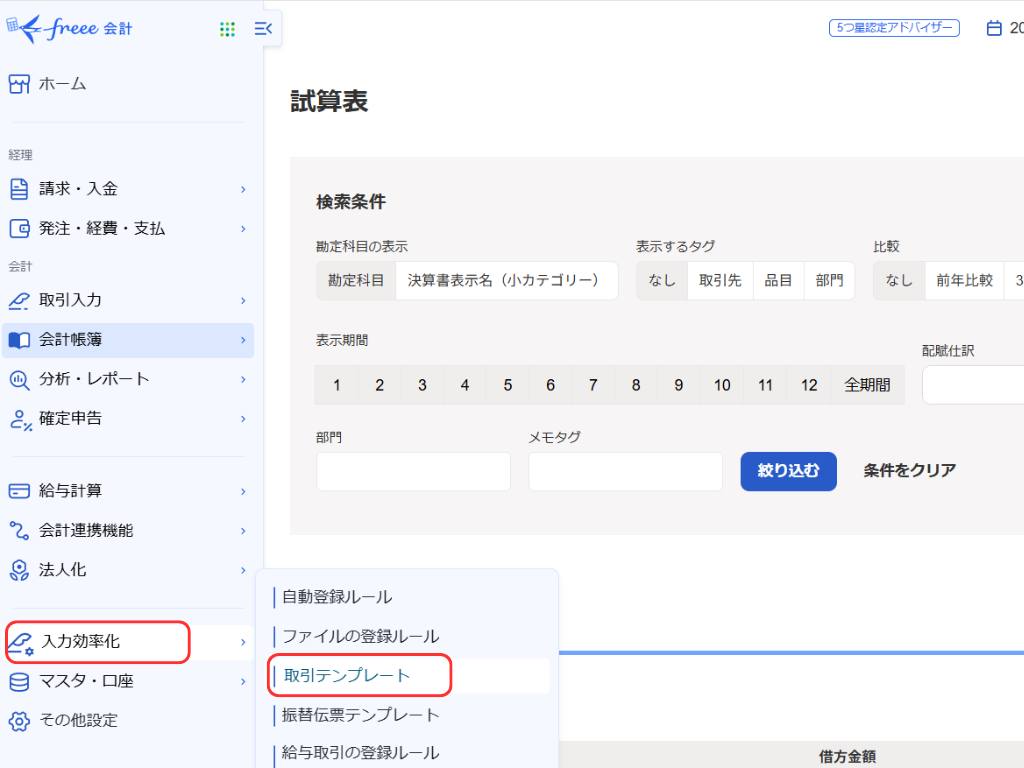Open the green apps grid icon

227,29
